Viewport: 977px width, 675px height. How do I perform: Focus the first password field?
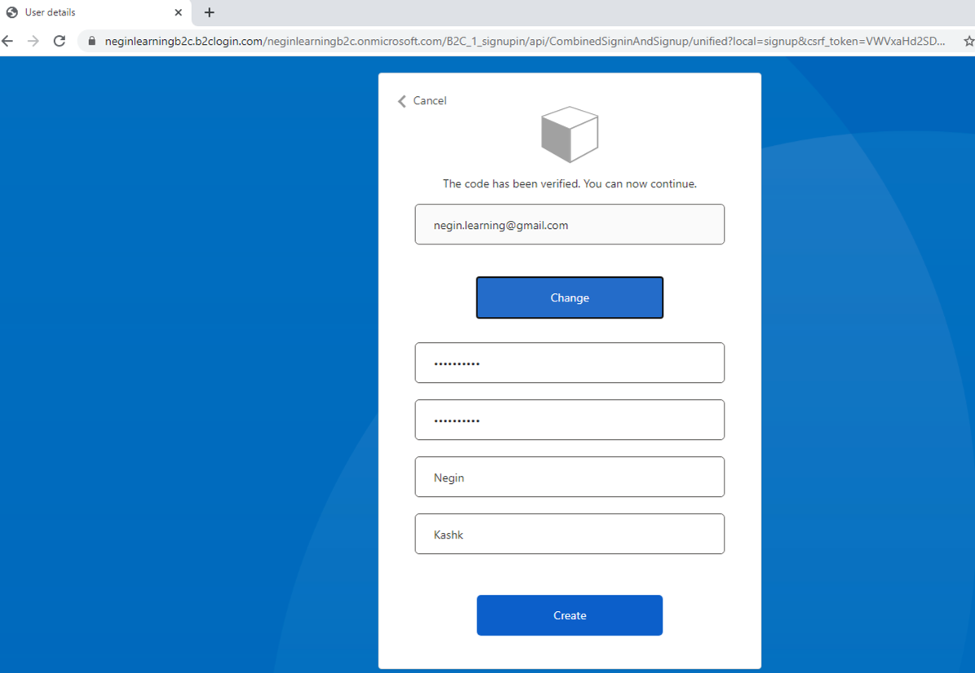click(569, 363)
